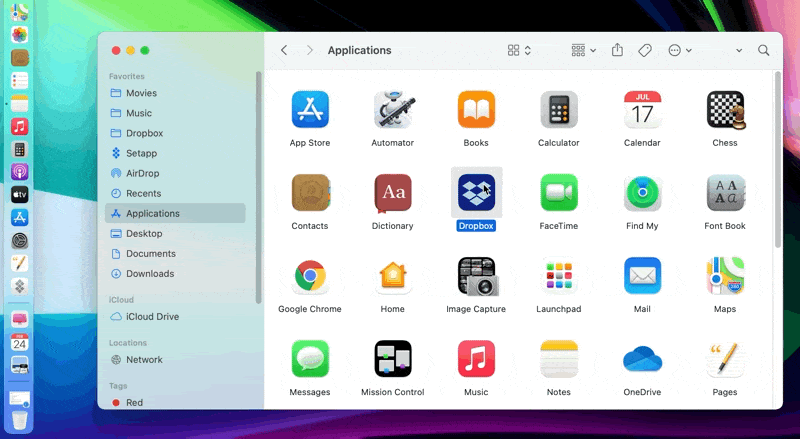This screenshot has height=439, width=800.
Task: Go forward with the right chevron button
Action: [x=309, y=50]
